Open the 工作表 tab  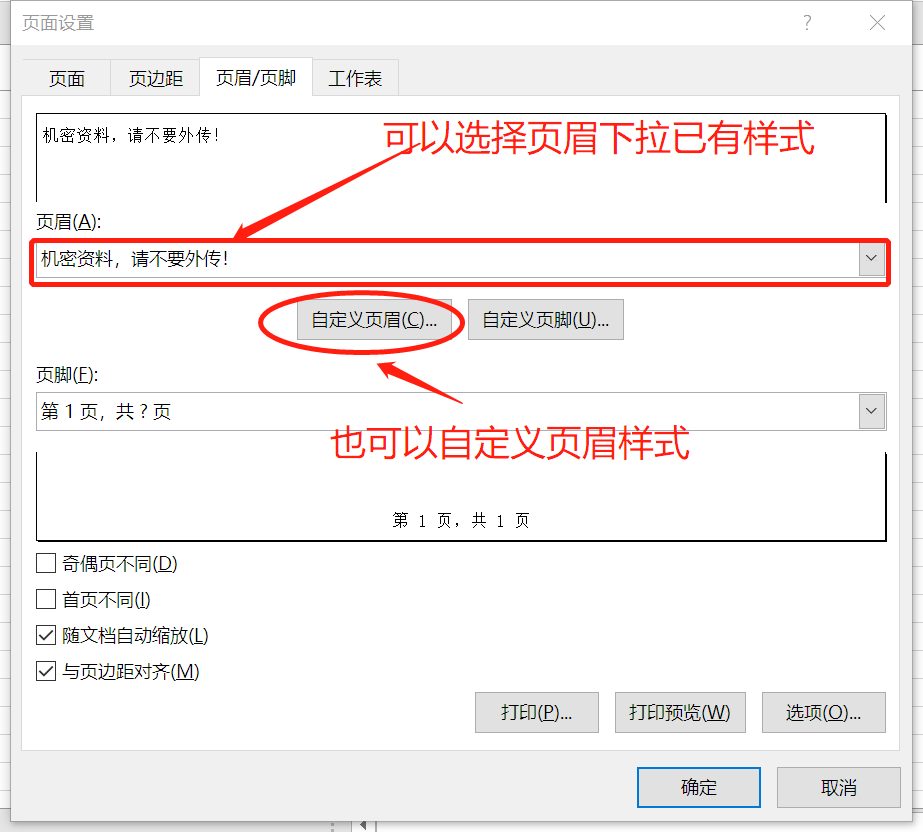click(355, 78)
